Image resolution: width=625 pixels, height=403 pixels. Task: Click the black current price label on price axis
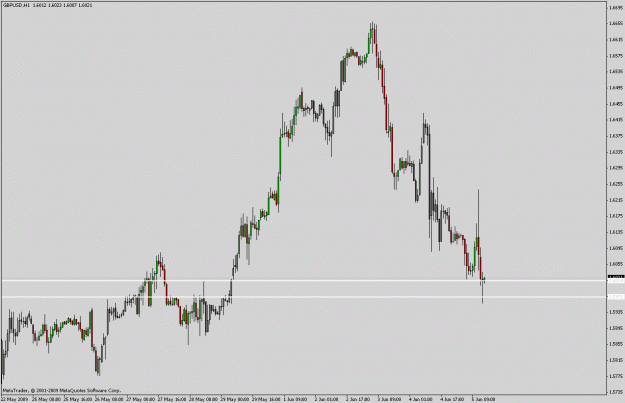615,277
